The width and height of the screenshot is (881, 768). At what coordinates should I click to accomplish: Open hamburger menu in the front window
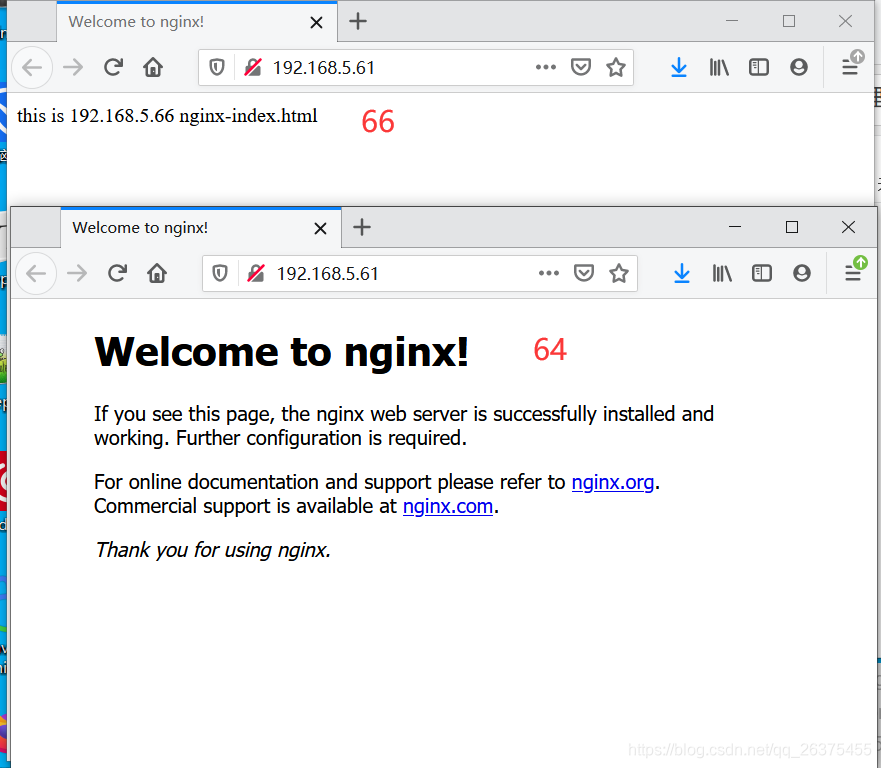click(x=853, y=274)
